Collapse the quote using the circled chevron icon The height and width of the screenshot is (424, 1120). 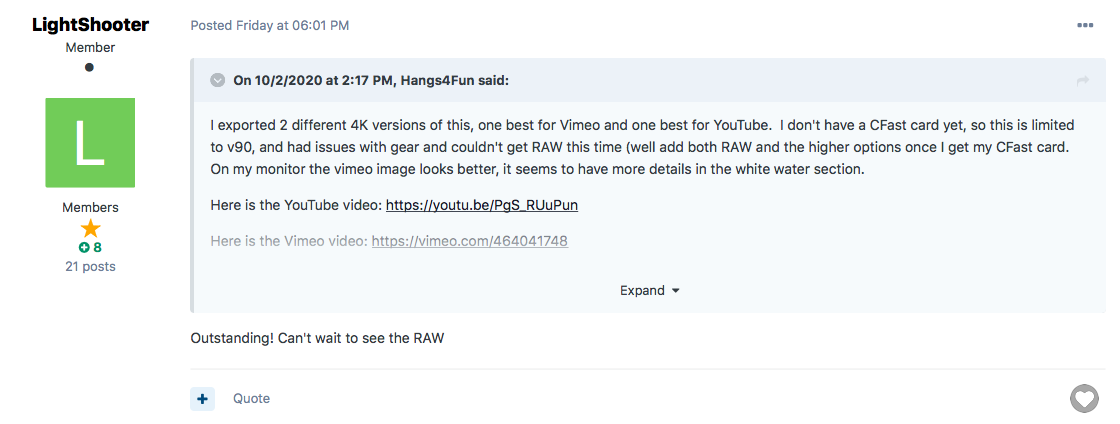218,80
